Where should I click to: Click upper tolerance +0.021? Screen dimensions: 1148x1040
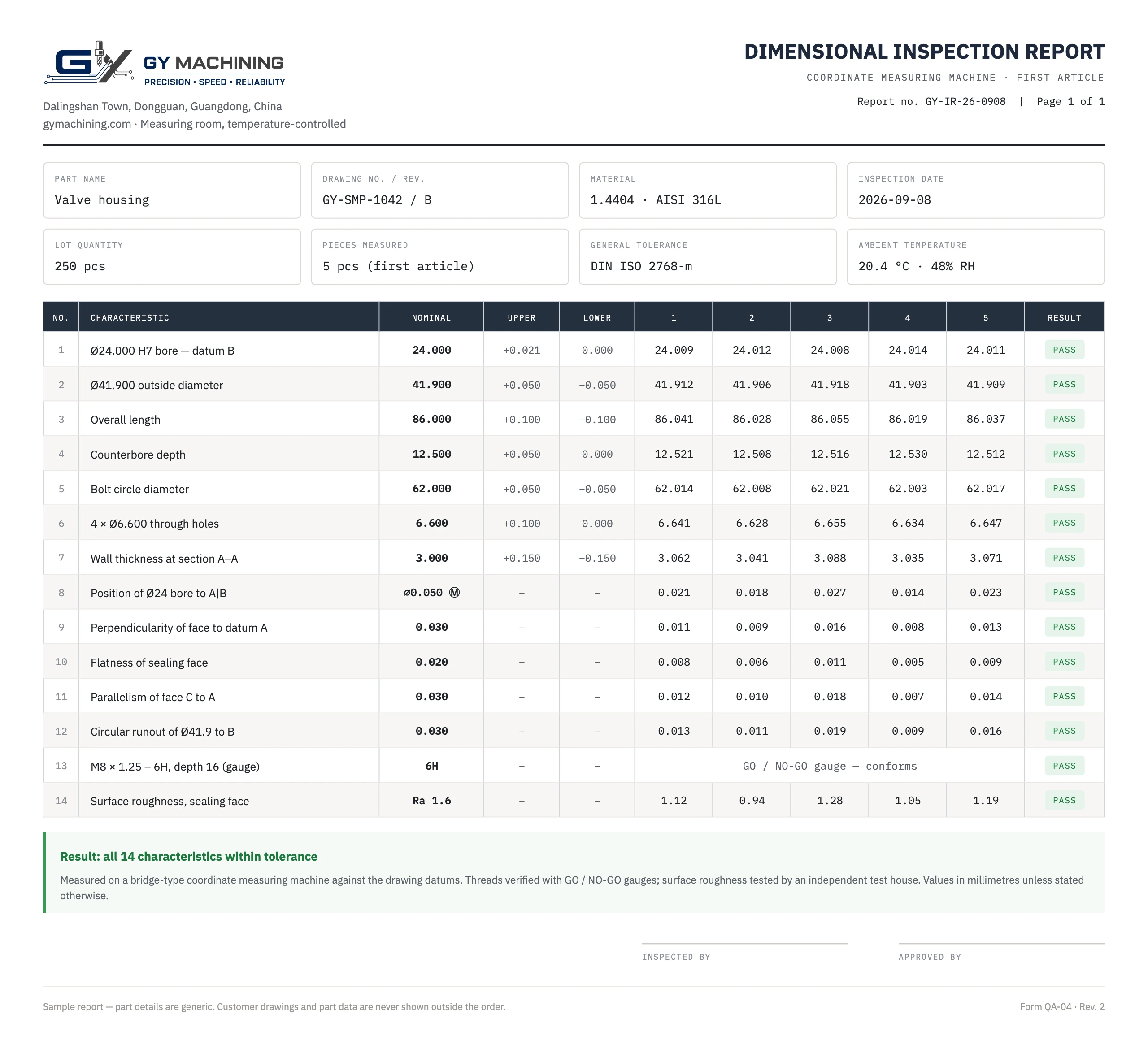click(x=521, y=351)
